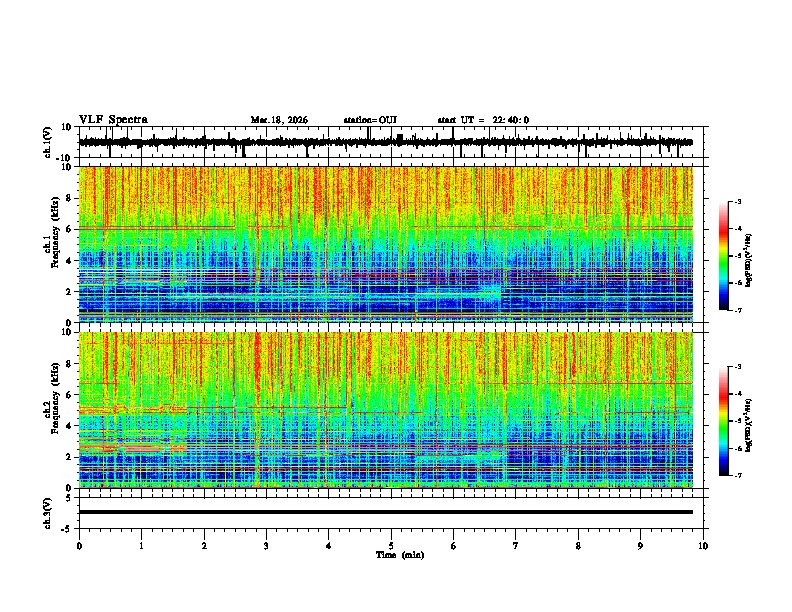Click the 'station=OUI' label
The width and height of the screenshot is (792, 612).
tap(370, 120)
